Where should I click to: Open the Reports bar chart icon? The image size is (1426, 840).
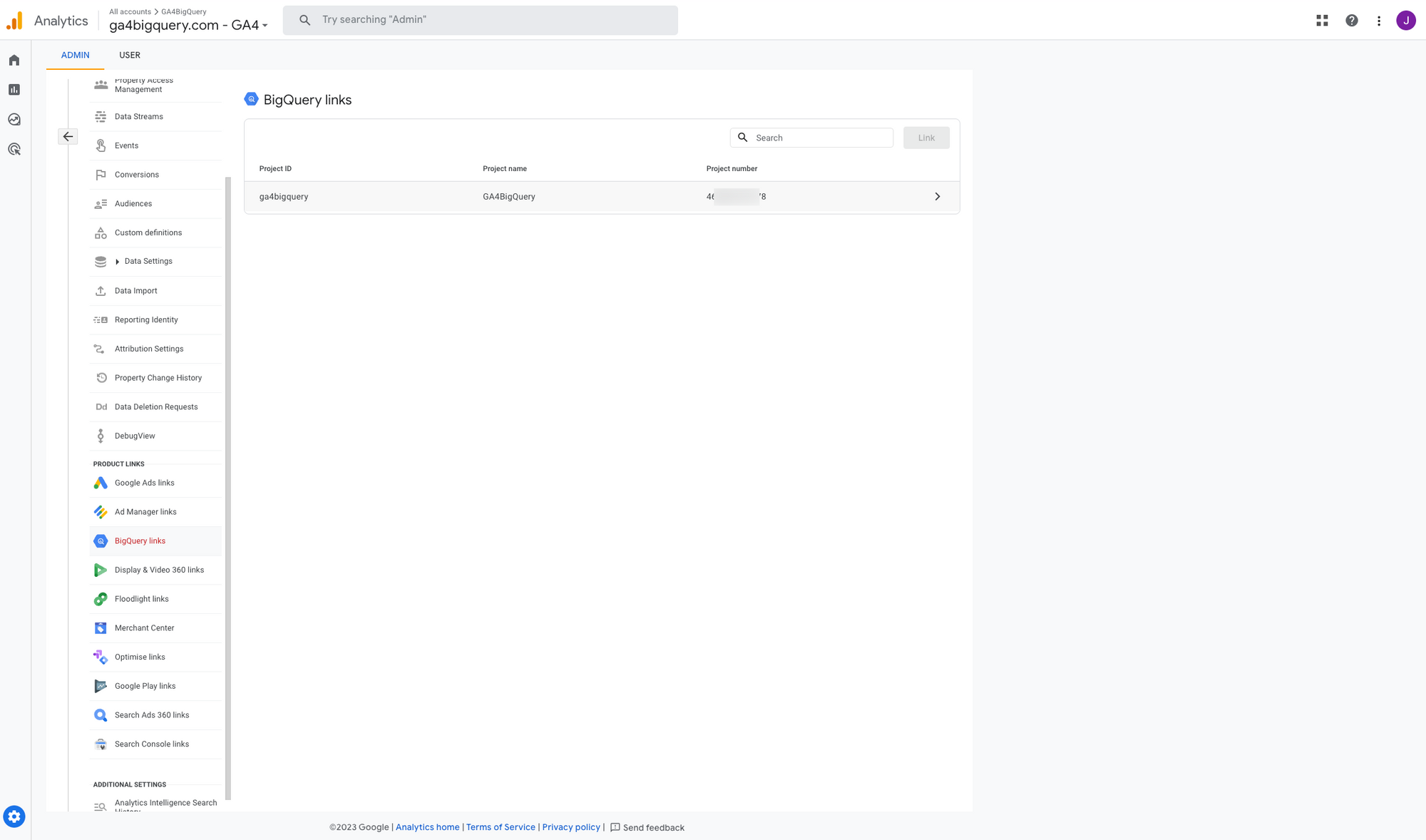tap(14, 90)
